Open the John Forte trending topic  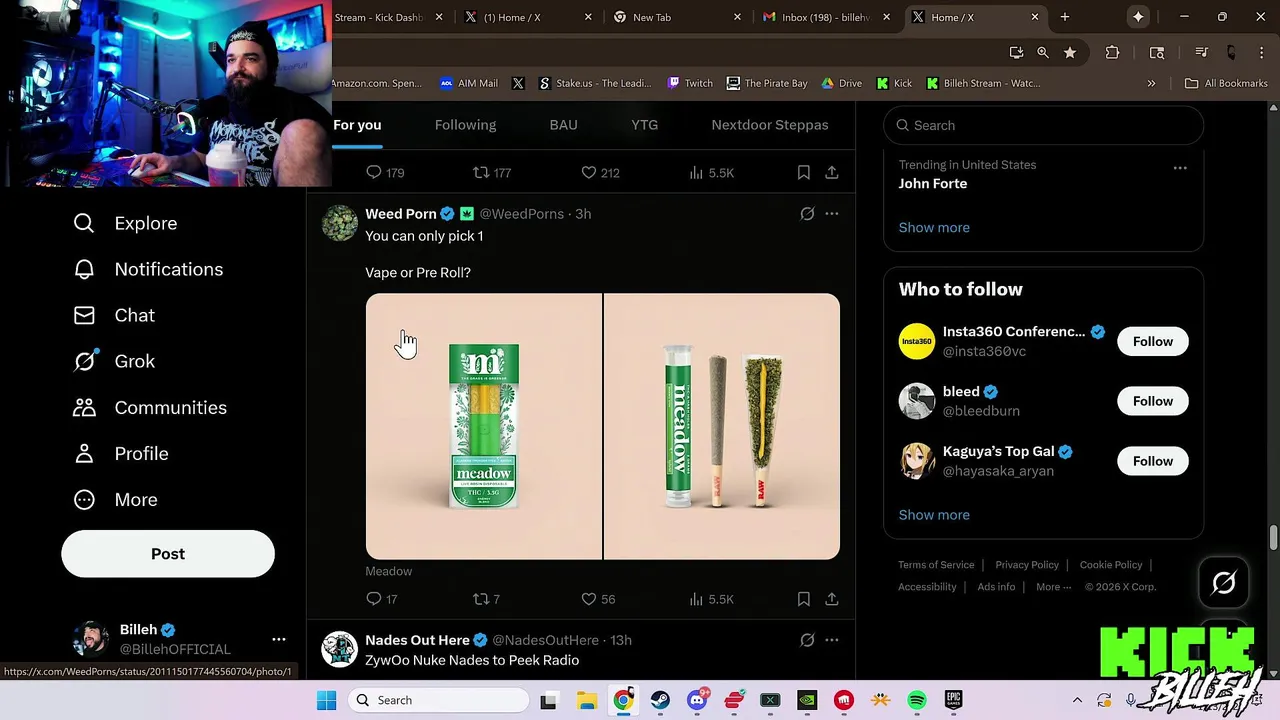coord(933,184)
